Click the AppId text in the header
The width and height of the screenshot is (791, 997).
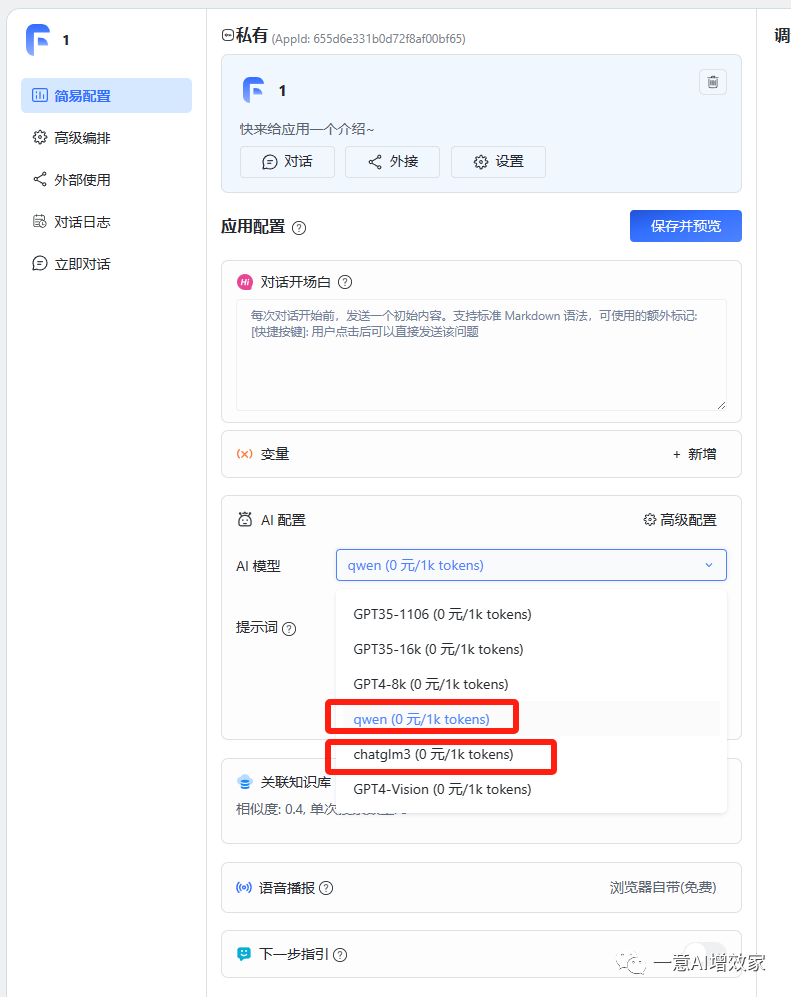tap(369, 39)
